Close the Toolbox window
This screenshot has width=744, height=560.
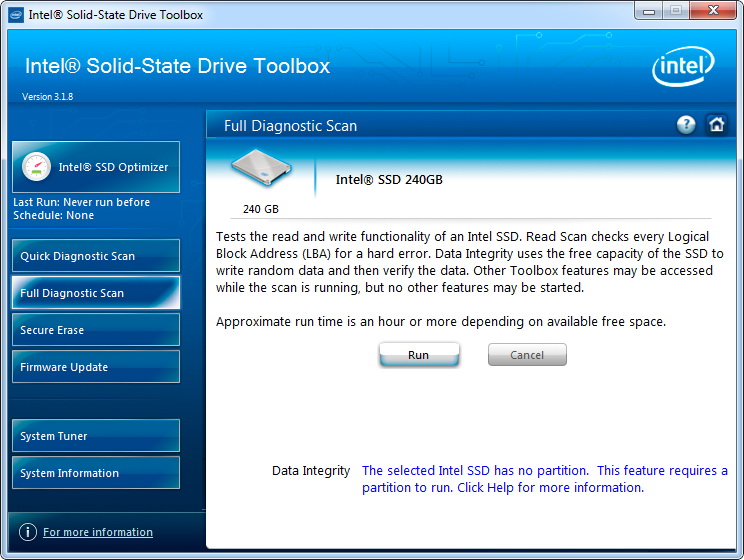713,10
